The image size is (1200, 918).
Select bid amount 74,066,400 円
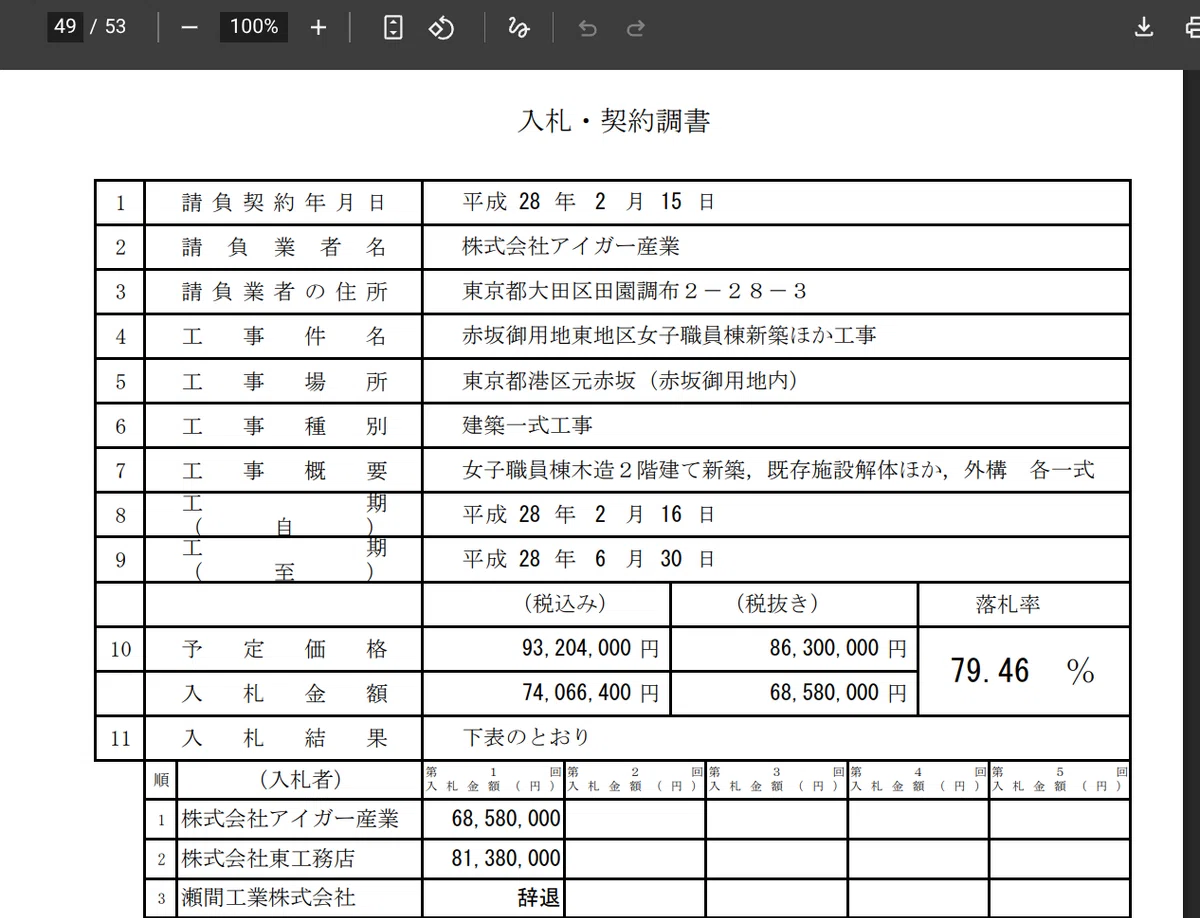(x=590, y=693)
